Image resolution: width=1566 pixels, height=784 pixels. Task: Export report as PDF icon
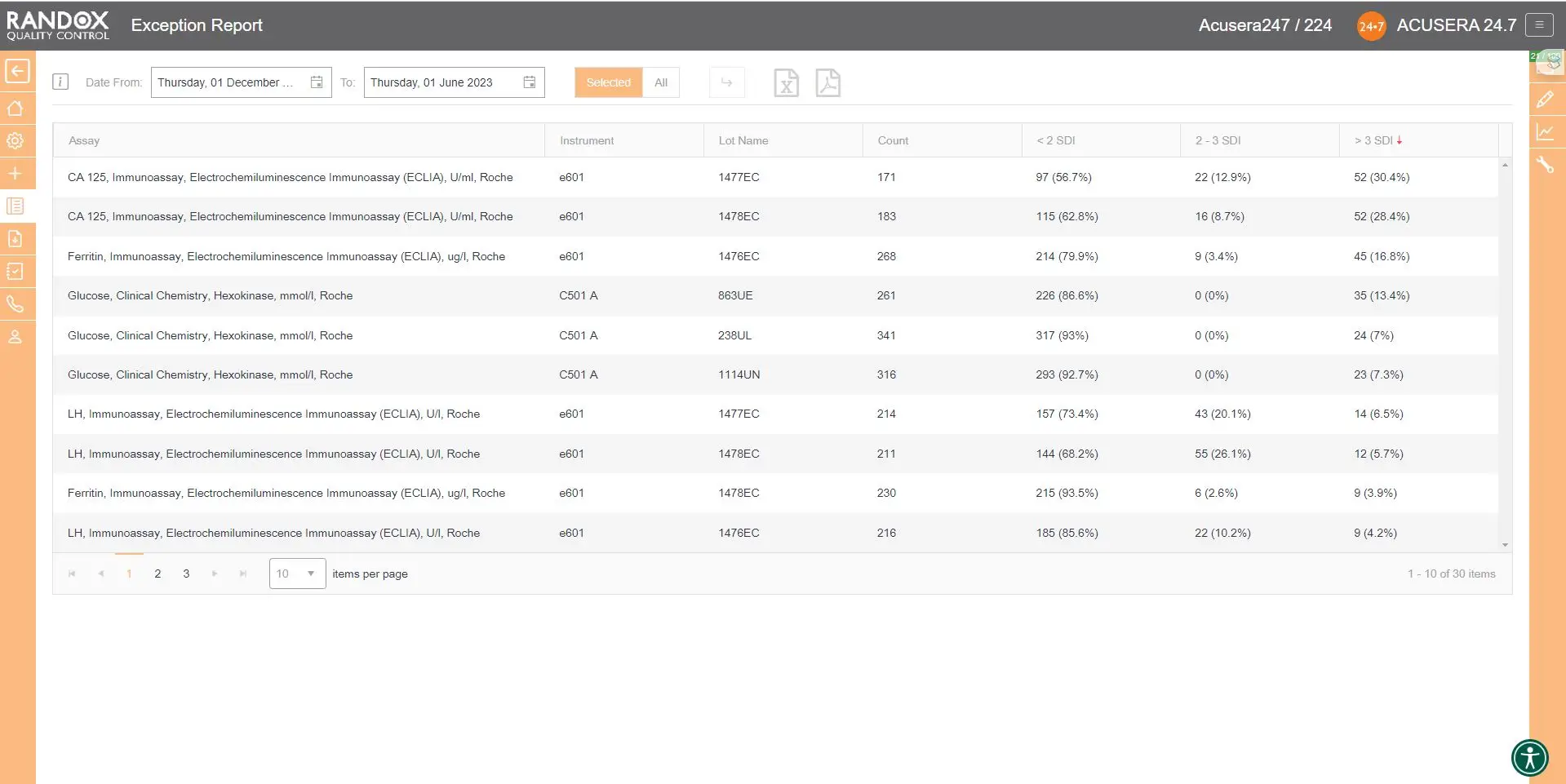click(827, 83)
